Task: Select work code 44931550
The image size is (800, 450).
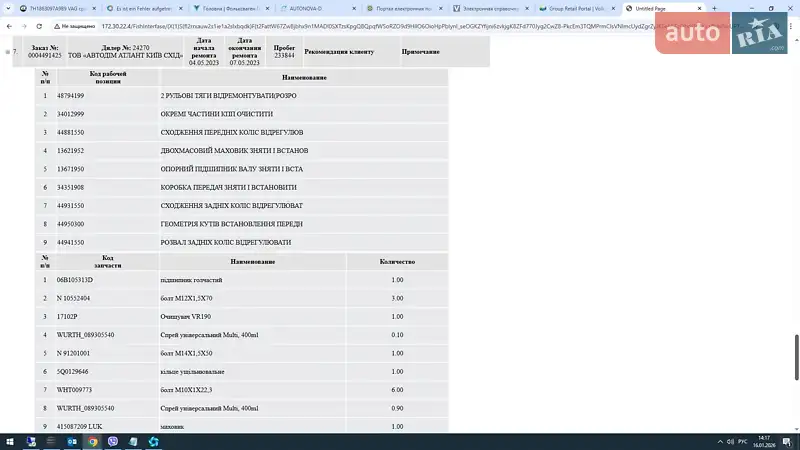Action: pos(70,206)
